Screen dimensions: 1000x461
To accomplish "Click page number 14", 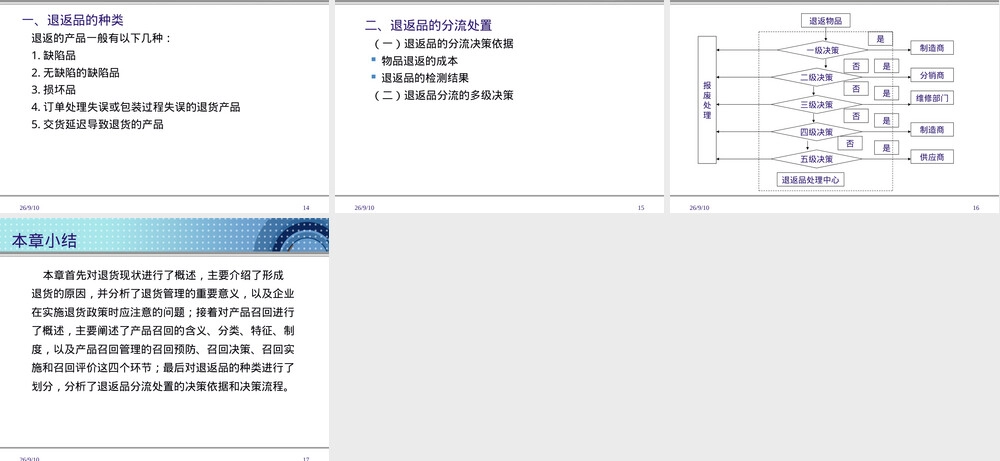I will point(306,208).
